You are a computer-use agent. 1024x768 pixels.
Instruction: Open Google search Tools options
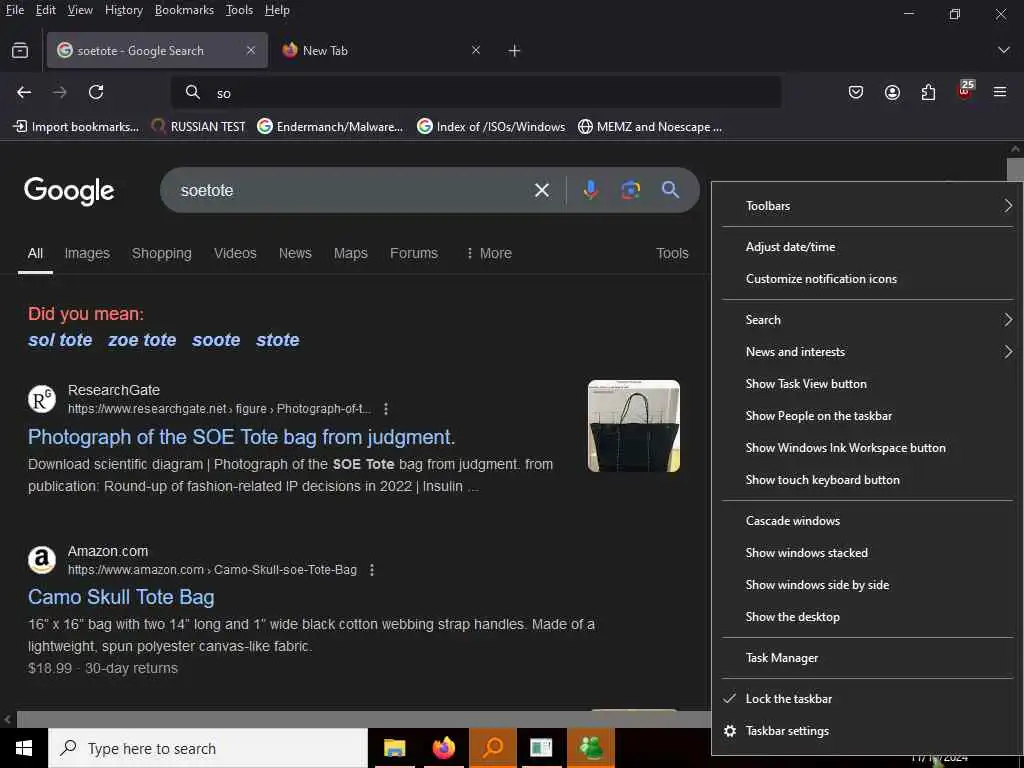(672, 253)
